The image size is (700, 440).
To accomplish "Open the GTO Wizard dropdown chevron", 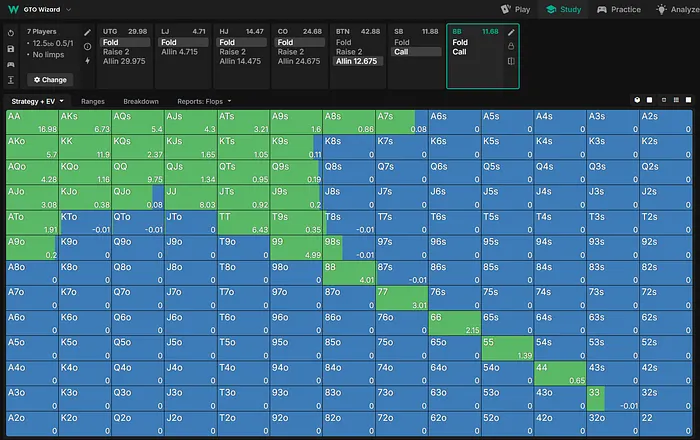I will click(x=69, y=9).
